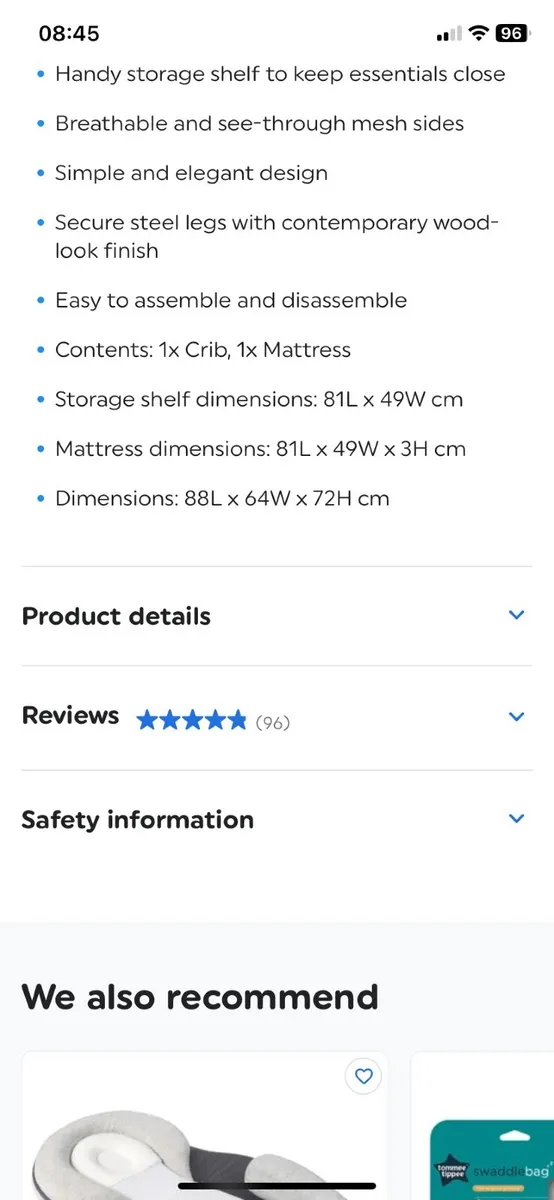Tap the heart favourite icon on recommended product

tap(364, 1076)
